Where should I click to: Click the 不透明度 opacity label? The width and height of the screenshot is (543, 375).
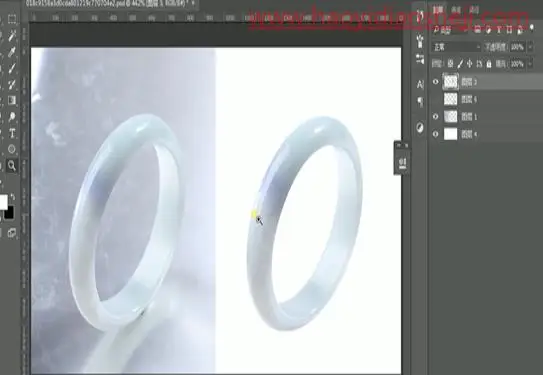pos(496,47)
